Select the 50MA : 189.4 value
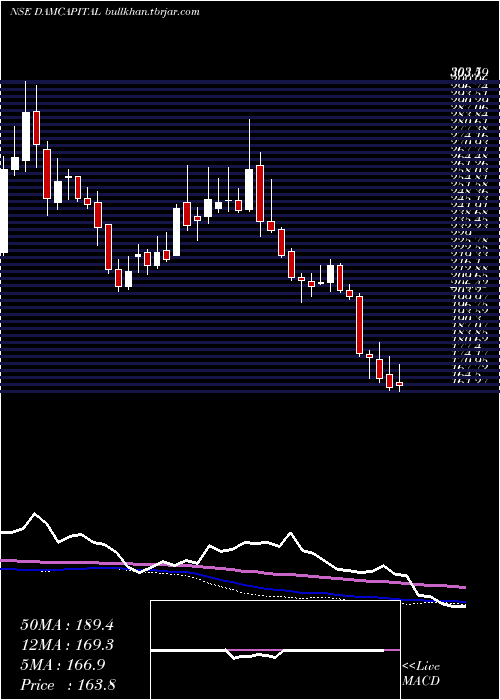500x700 pixels. [67, 625]
